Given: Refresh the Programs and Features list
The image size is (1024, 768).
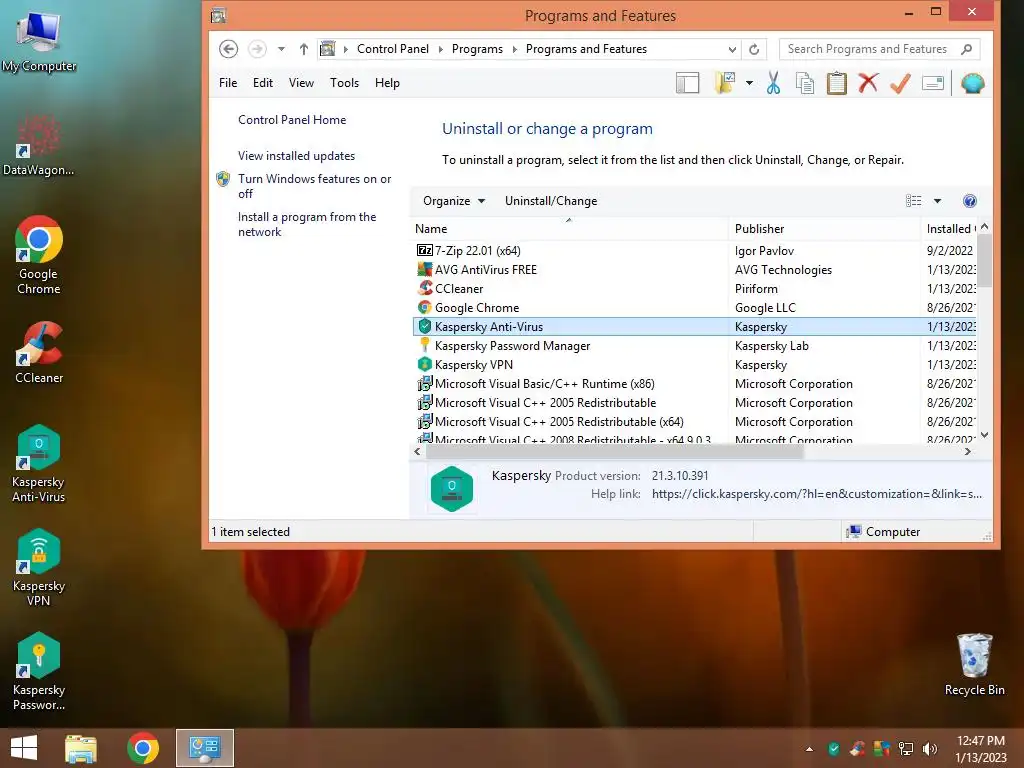Looking at the screenshot, I should [754, 49].
